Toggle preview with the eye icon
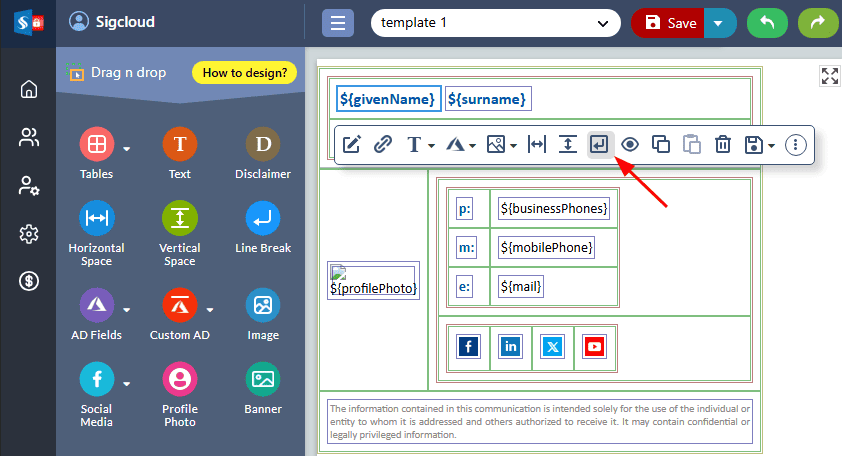The height and width of the screenshot is (456, 842). (629, 144)
